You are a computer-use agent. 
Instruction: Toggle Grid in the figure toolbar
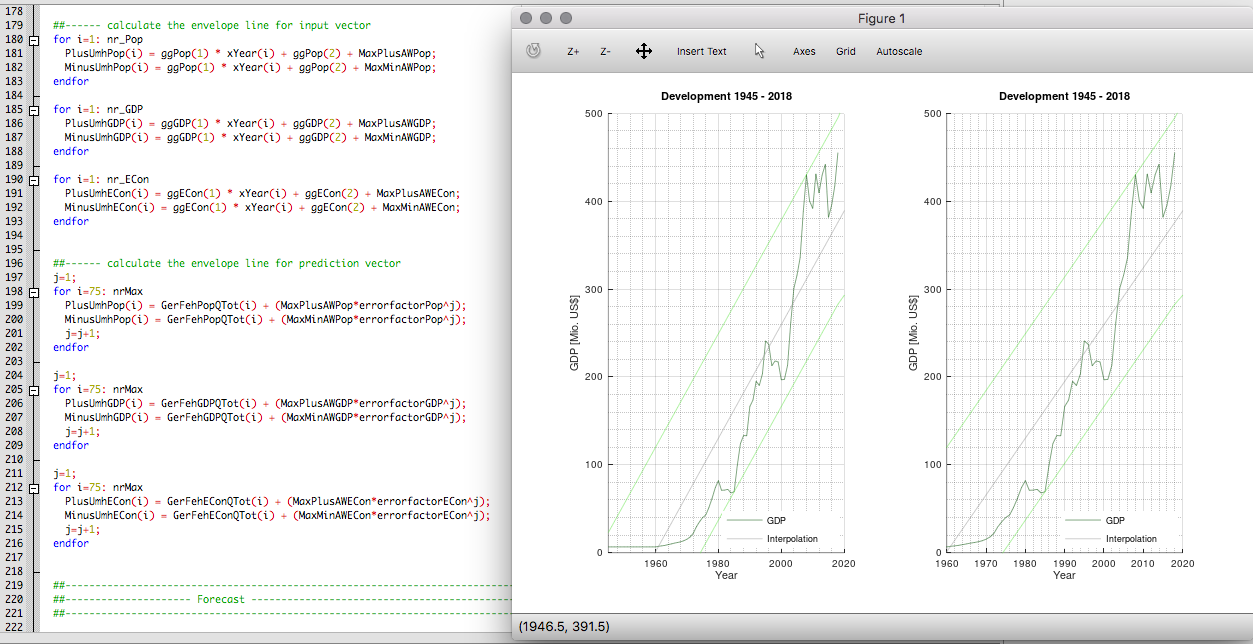(x=846, y=51)
